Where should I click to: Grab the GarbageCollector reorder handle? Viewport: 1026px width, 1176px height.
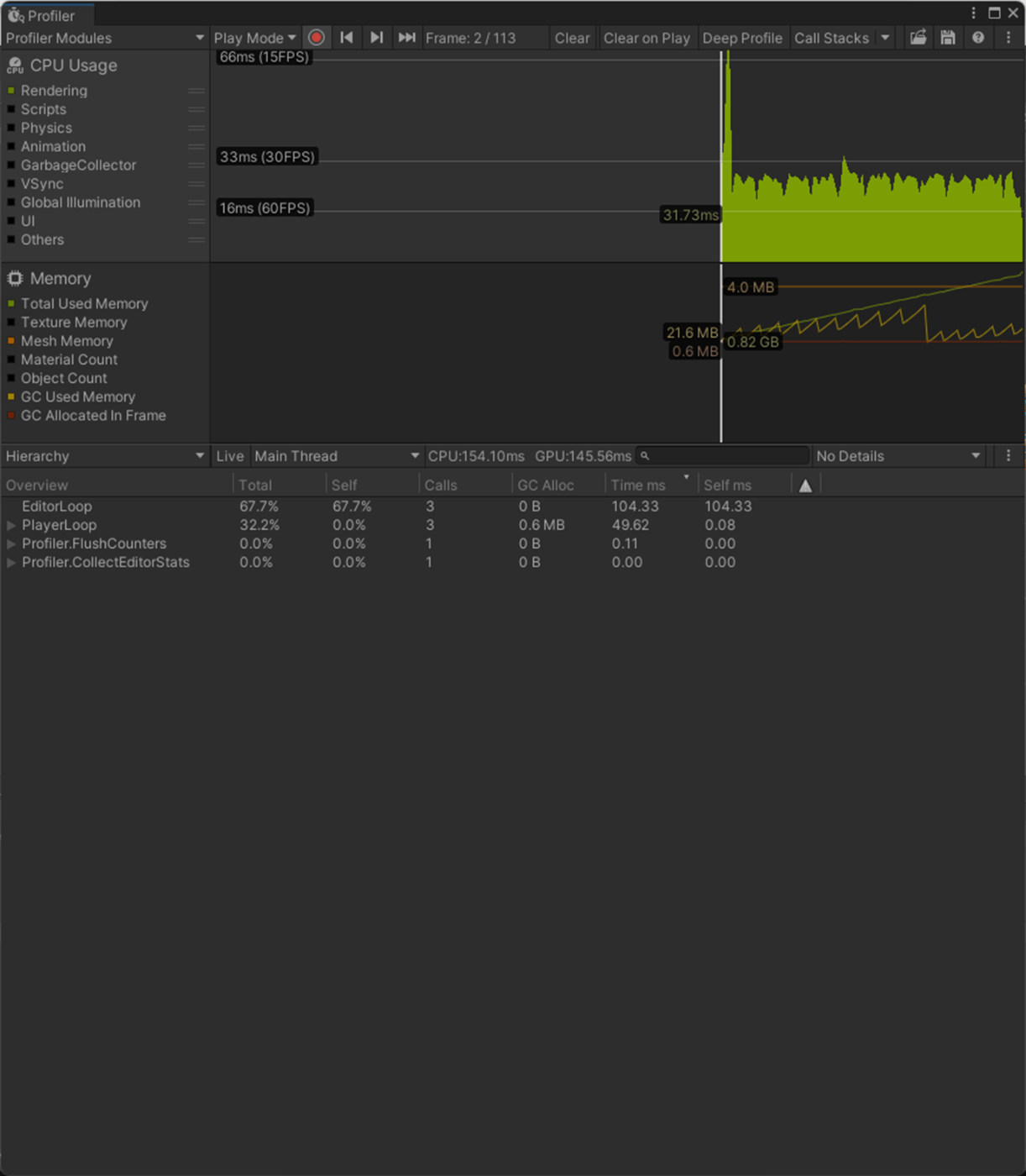pos(196,165)
